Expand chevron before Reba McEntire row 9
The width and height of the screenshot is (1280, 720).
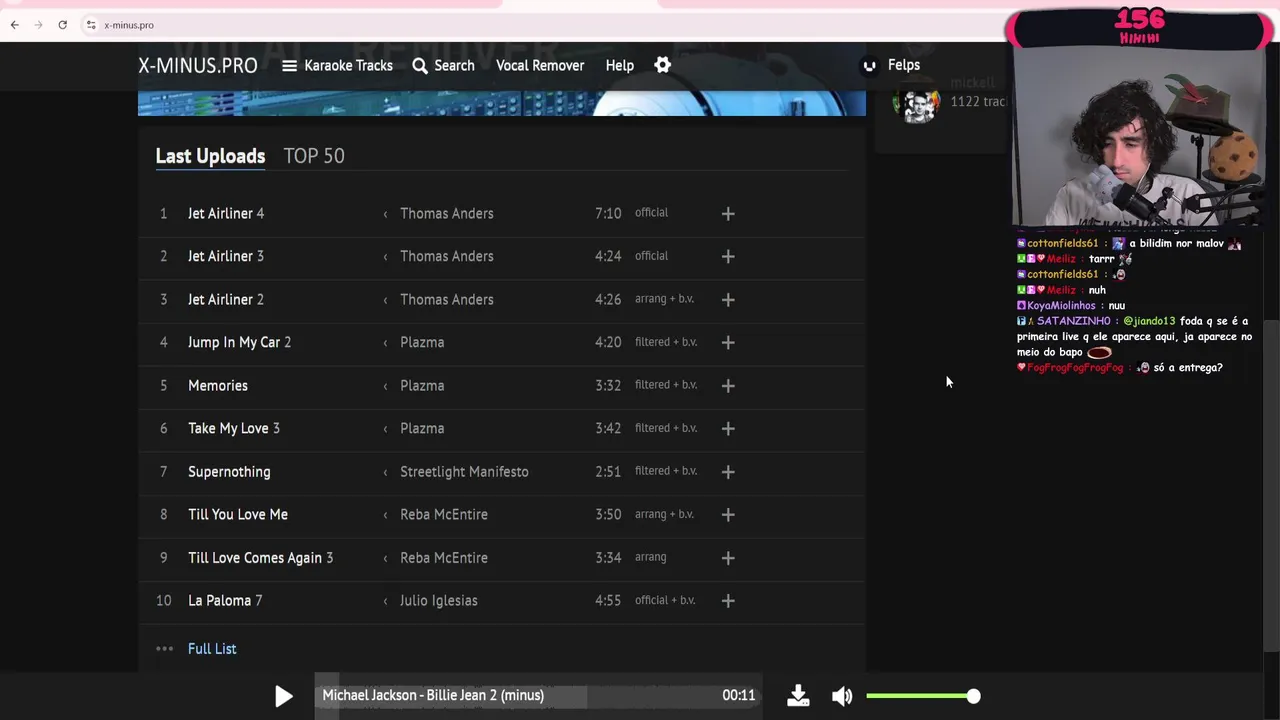385,557
